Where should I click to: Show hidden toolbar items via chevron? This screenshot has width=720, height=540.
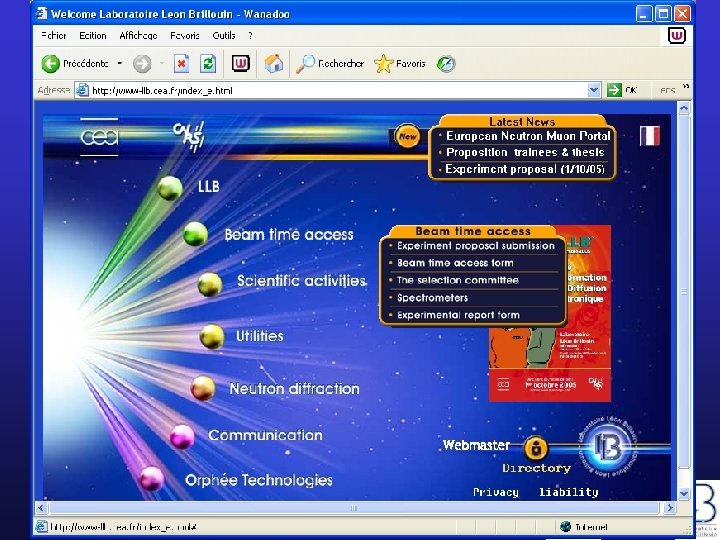click(x=686, y=86)
